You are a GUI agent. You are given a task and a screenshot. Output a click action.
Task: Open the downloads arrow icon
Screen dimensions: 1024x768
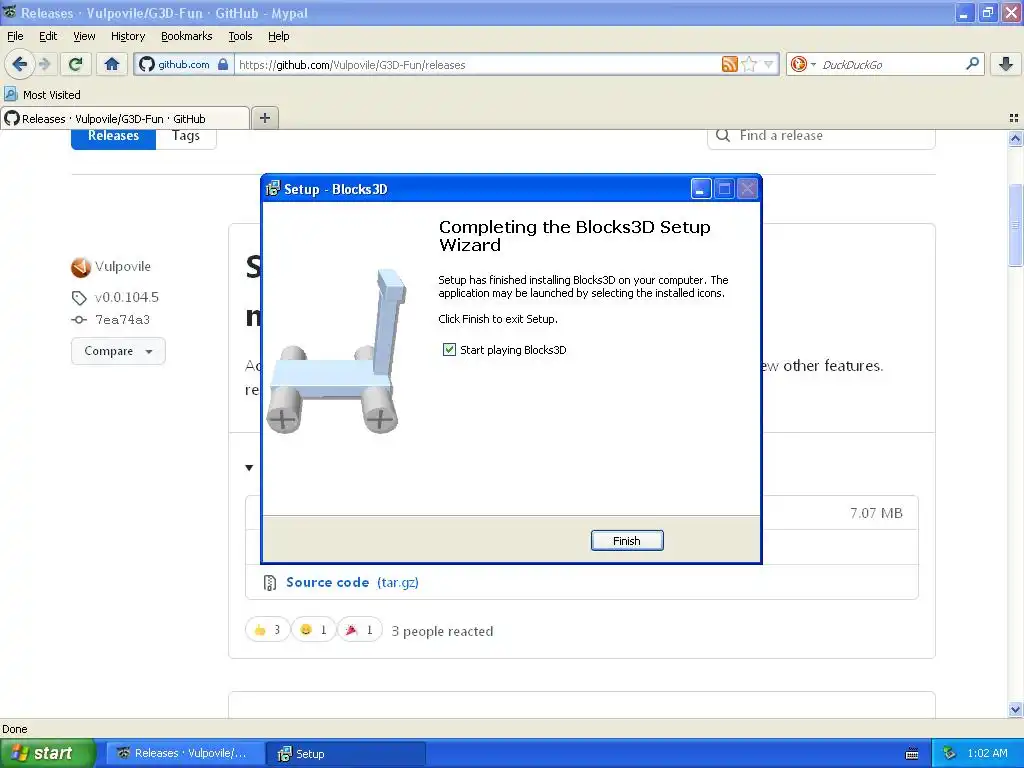[x=1006, y=64]
